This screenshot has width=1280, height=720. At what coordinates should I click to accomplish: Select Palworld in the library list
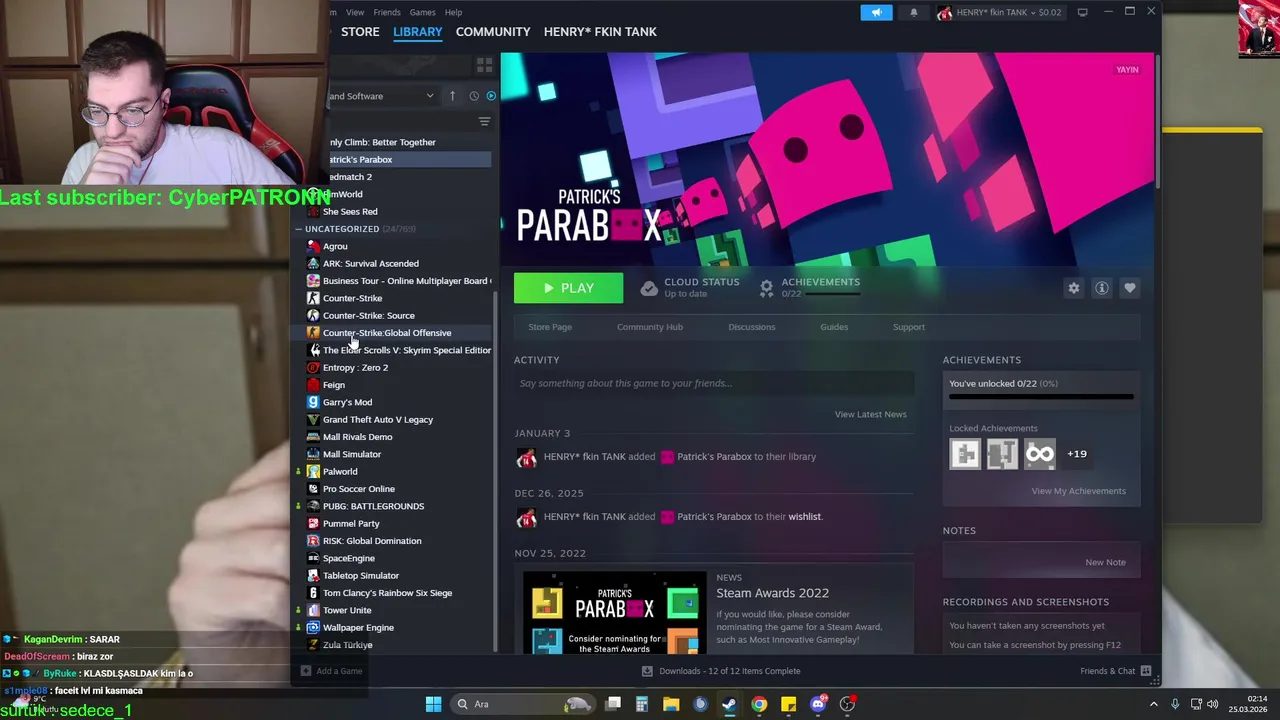pyautogui.click(x=340, y=472)
